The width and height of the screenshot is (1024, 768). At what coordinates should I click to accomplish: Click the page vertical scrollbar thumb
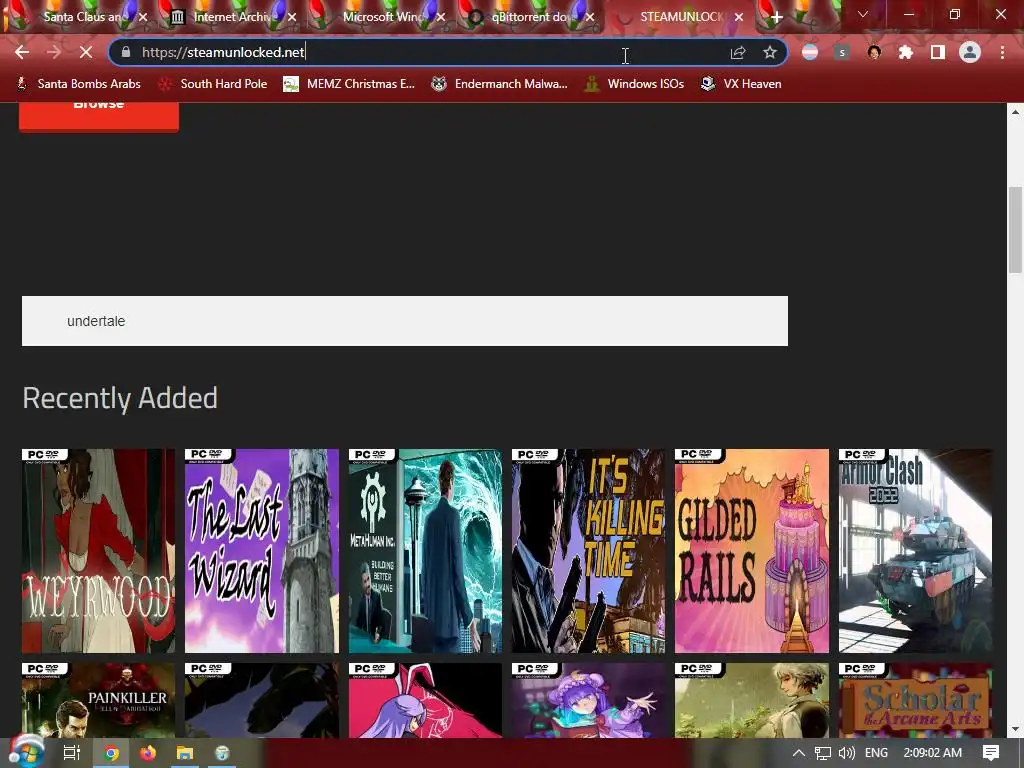(1015, 229)
